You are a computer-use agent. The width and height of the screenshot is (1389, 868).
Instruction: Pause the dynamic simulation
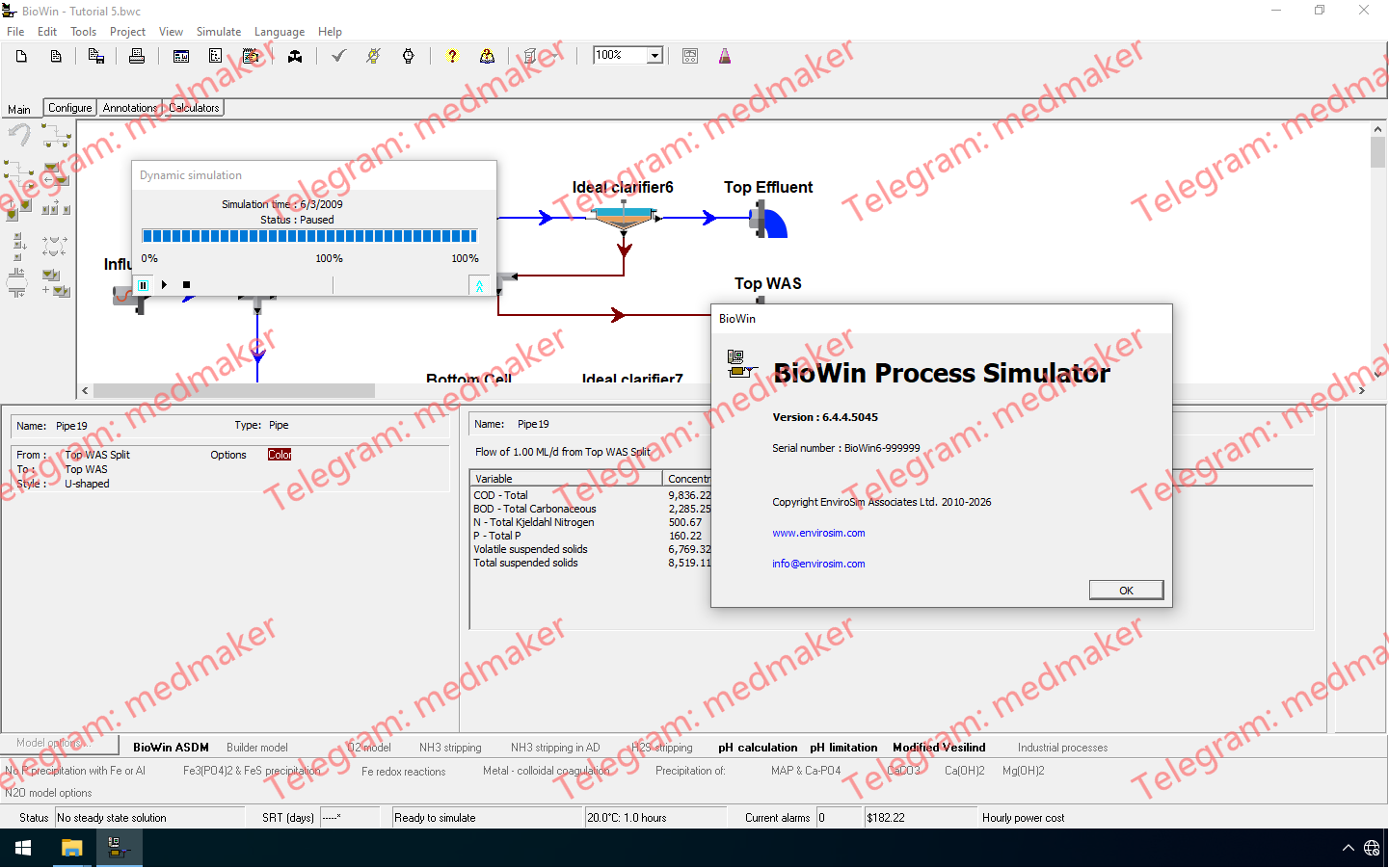[x=143, y=285]
